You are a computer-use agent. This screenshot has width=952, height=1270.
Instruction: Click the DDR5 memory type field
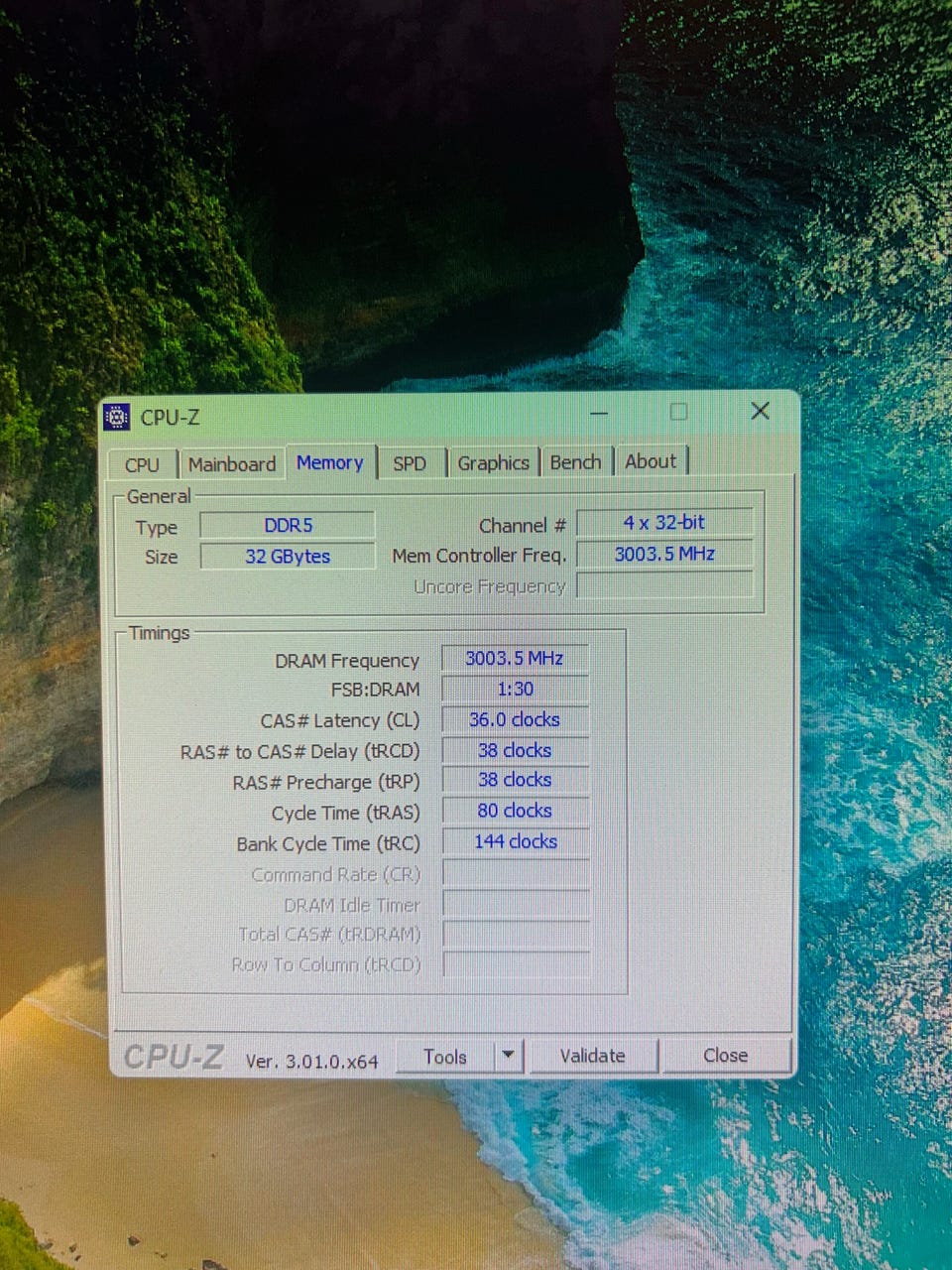[288, 526]
